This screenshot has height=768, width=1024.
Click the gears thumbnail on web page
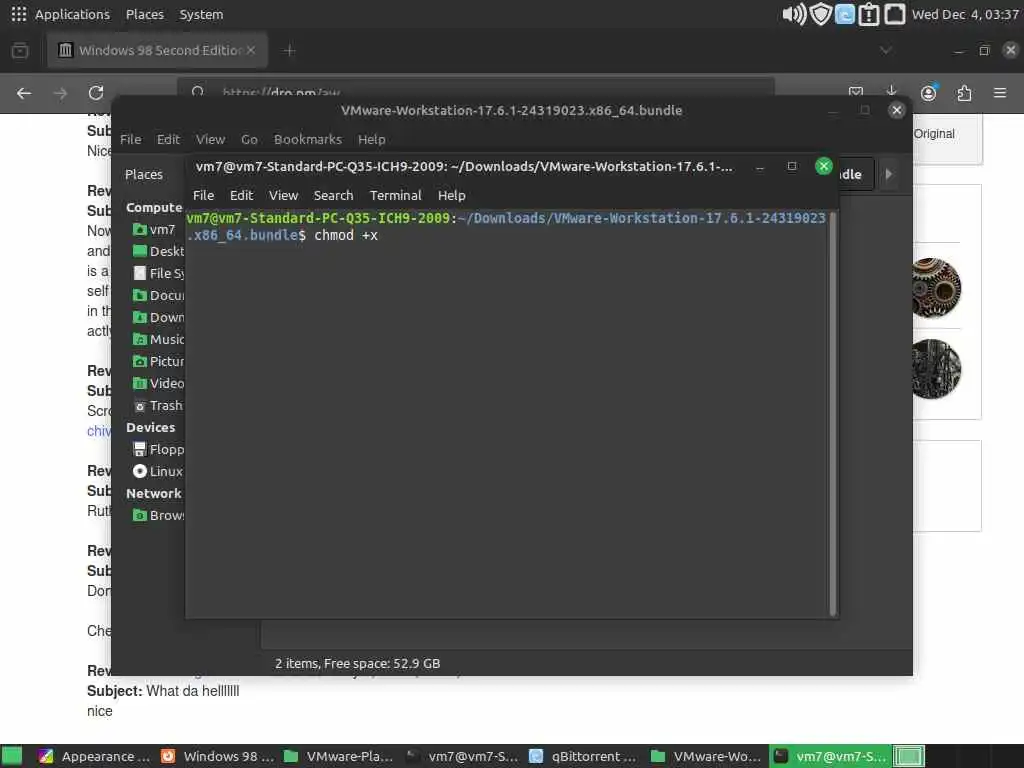coord(936,287)
